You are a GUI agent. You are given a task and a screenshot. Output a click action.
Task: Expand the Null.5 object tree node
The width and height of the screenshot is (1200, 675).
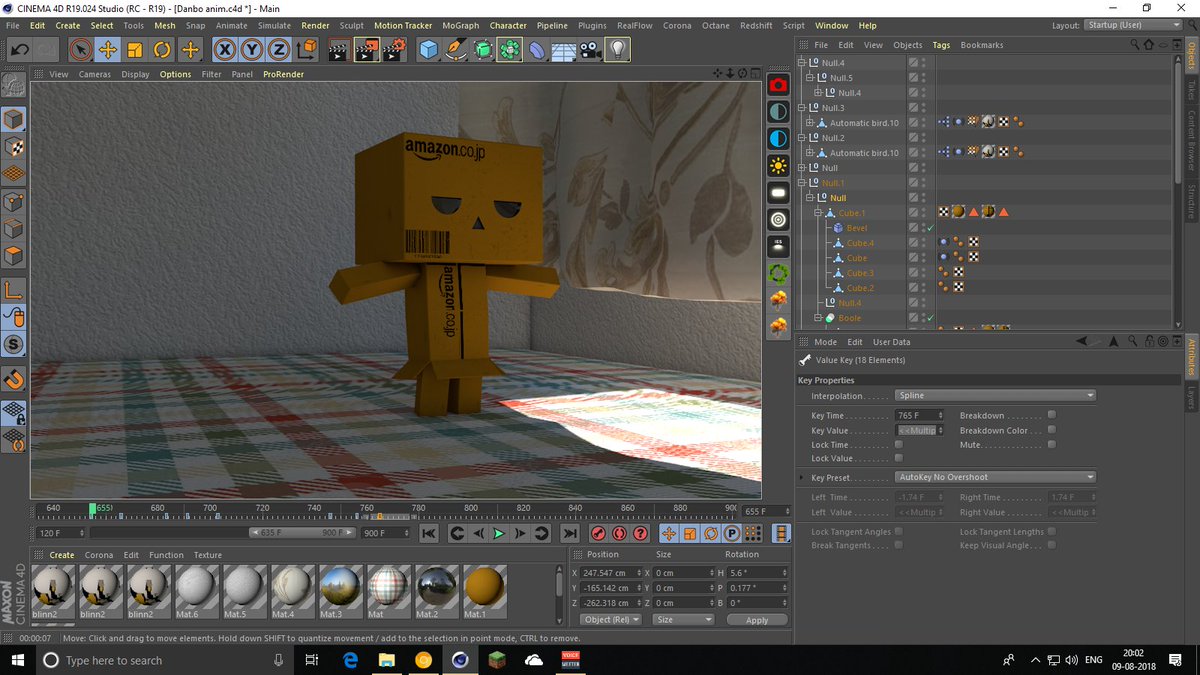coord(808,78)
